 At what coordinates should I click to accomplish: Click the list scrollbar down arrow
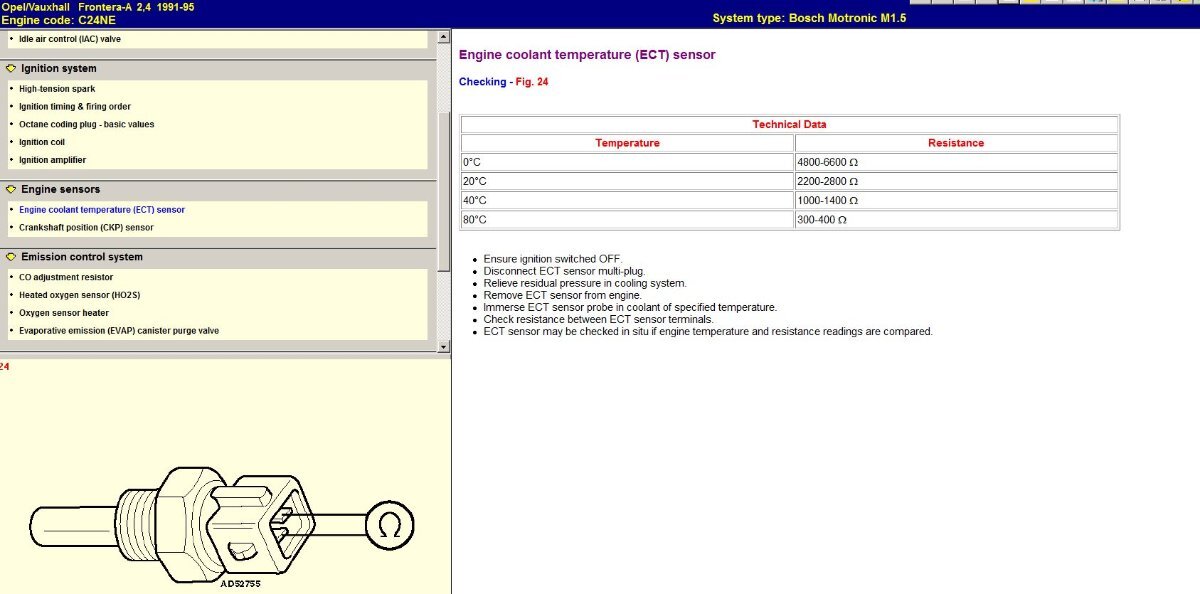pyautogui.click(x=444, y=346)
